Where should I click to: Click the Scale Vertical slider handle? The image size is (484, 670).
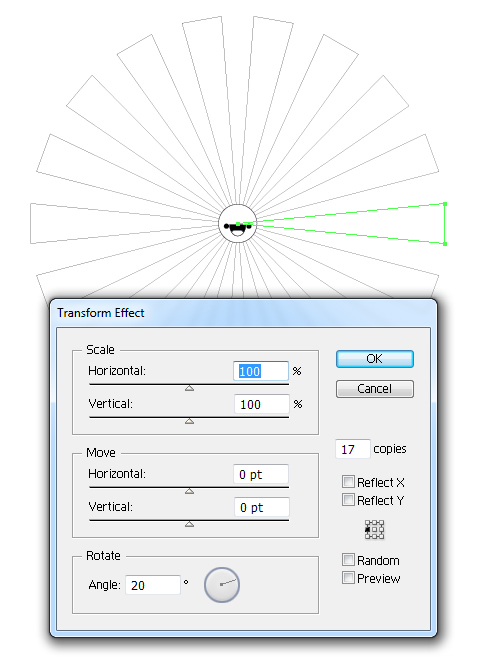(190, 421)
